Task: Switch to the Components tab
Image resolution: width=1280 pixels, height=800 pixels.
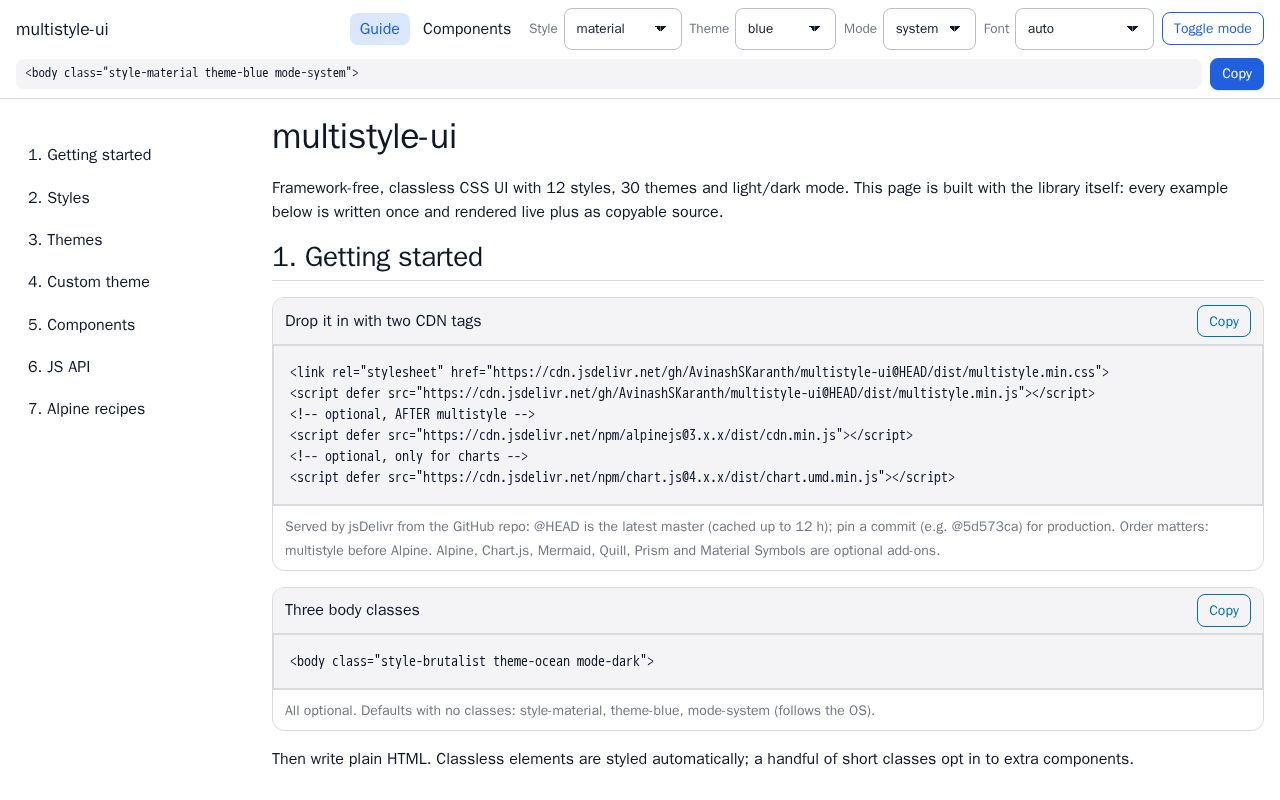Action: point(467,29)
